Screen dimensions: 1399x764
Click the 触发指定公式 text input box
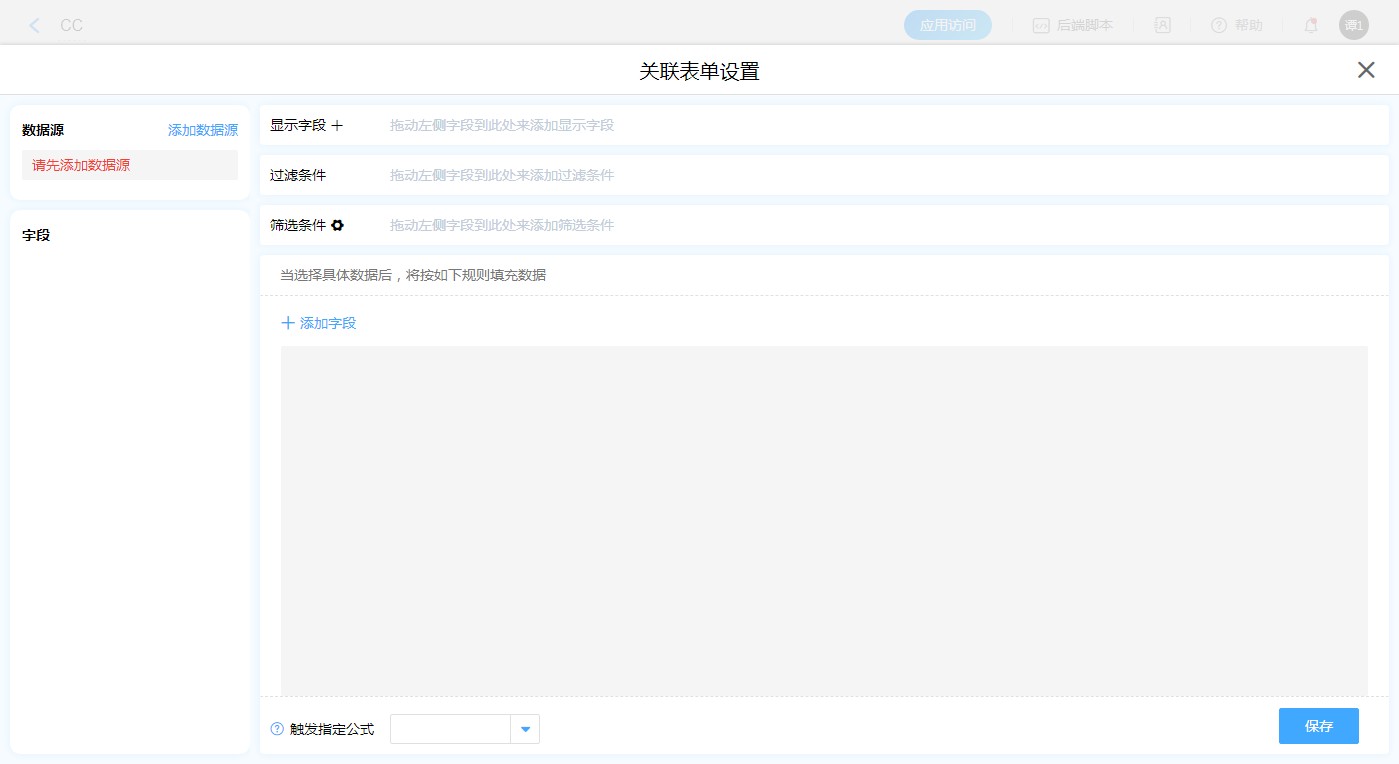pos(450,729)
